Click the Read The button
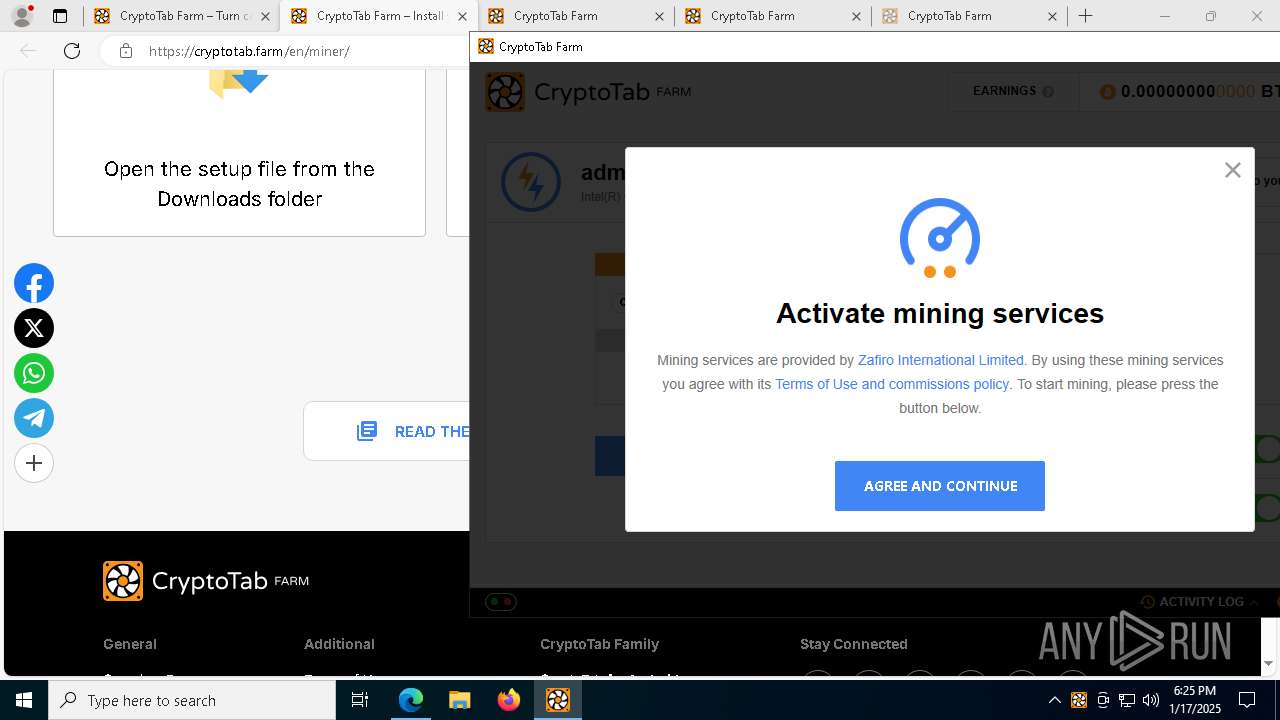 coord(387,431)
